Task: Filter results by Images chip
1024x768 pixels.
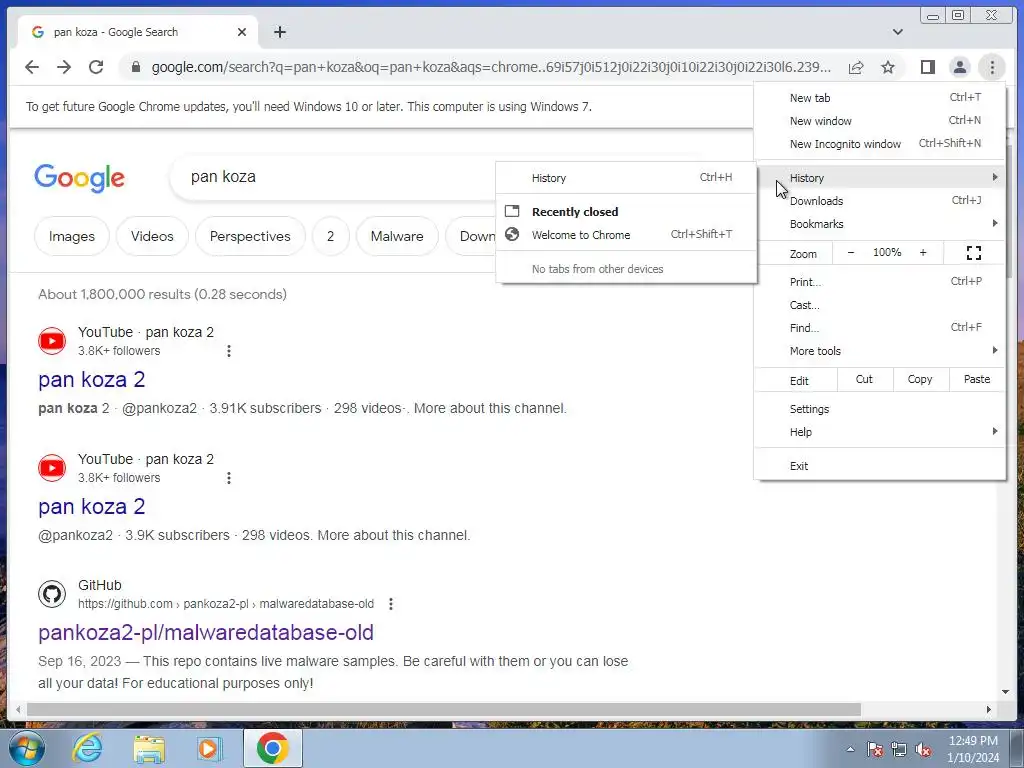Action: coord(72,236)
